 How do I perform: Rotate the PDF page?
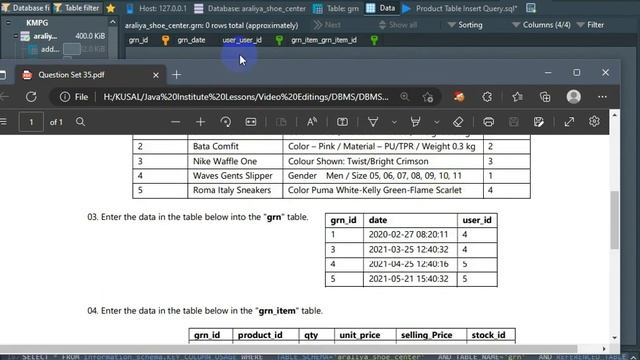(226, 122)
